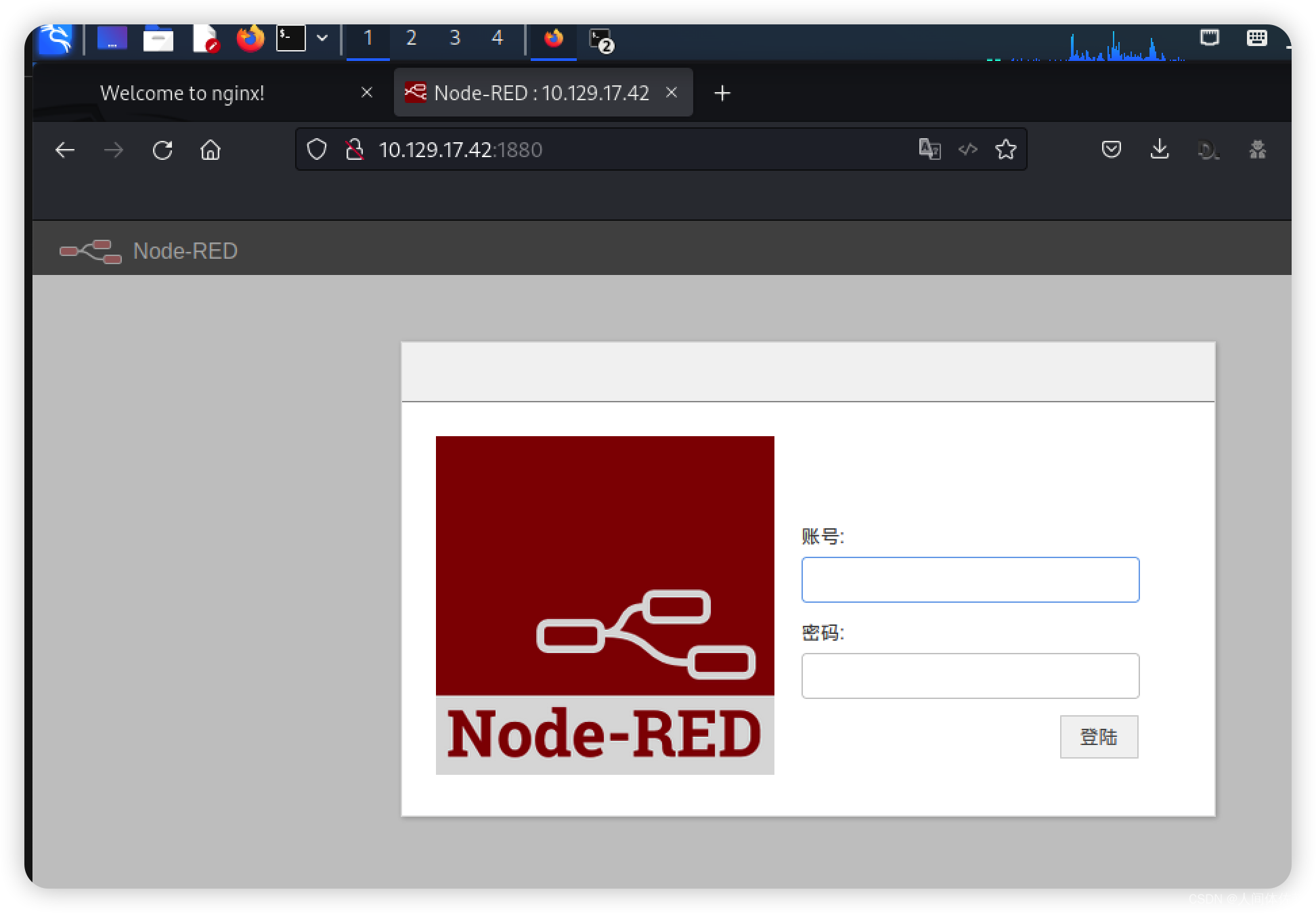Click the dimmed extension icon beside downloads

(1208, 150)
